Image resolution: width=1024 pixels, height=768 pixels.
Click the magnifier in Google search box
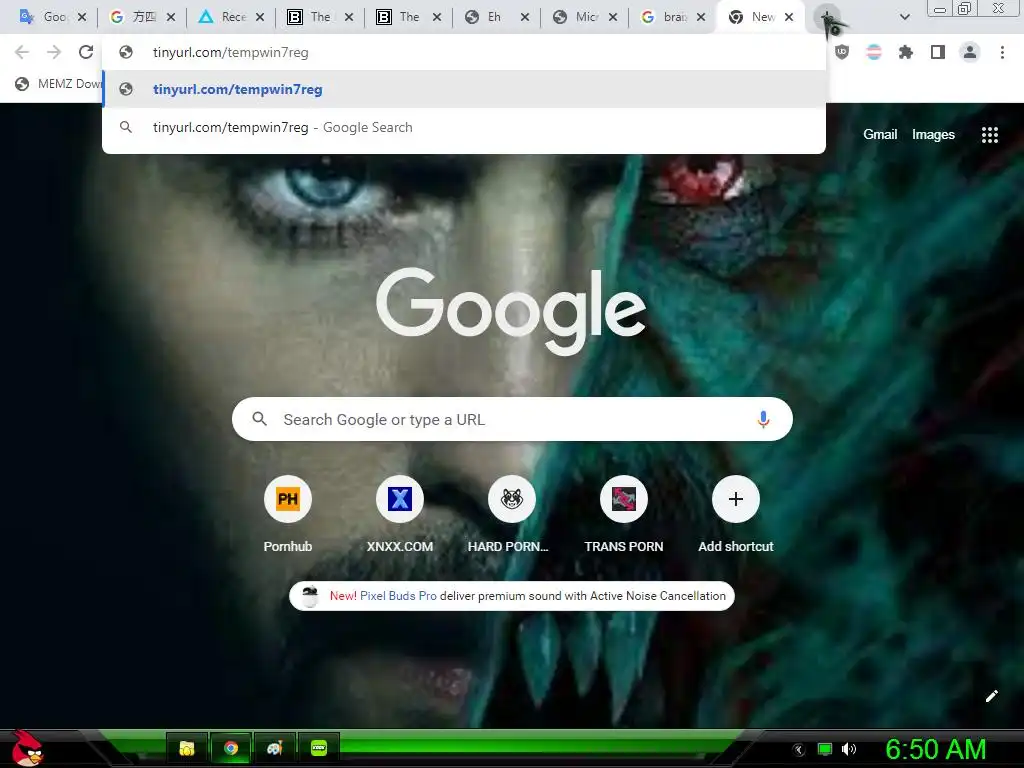[259, 419]
